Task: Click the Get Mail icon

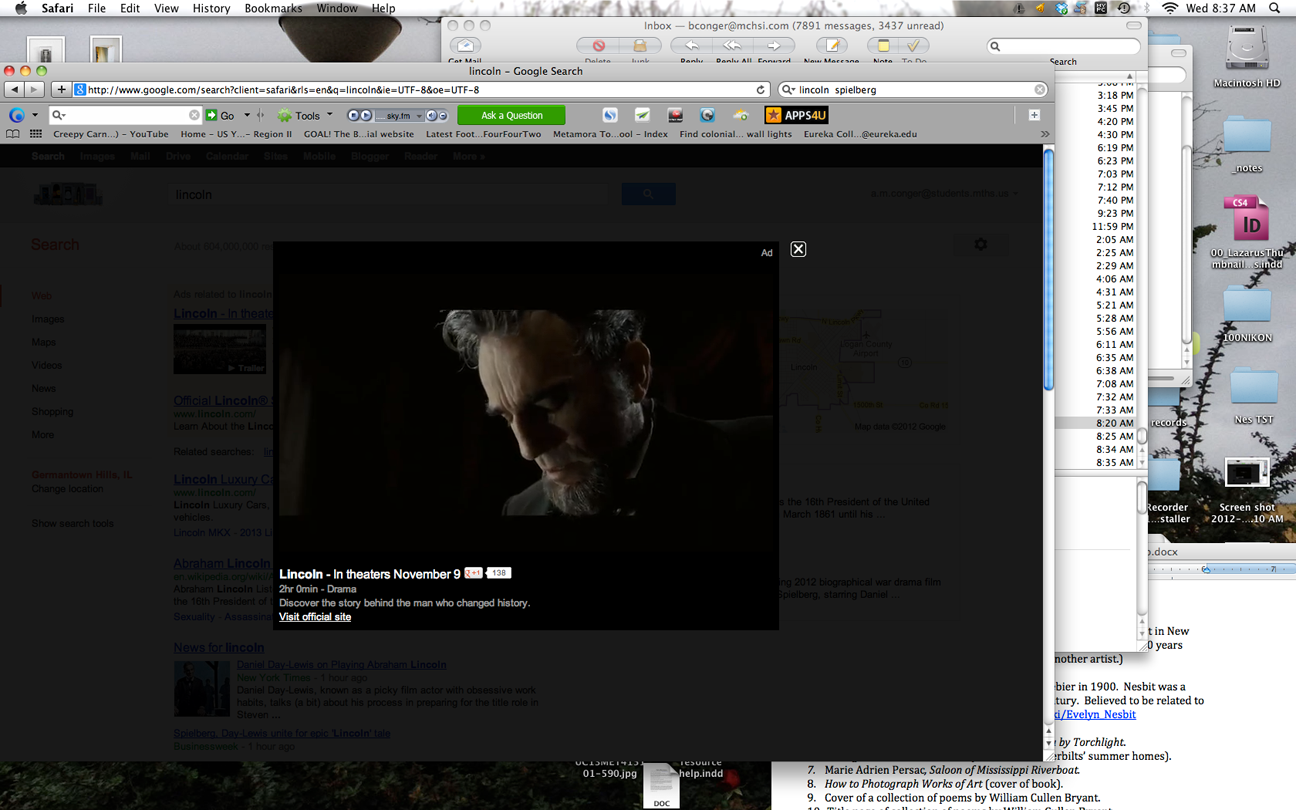Action: [x=465, y=46]
